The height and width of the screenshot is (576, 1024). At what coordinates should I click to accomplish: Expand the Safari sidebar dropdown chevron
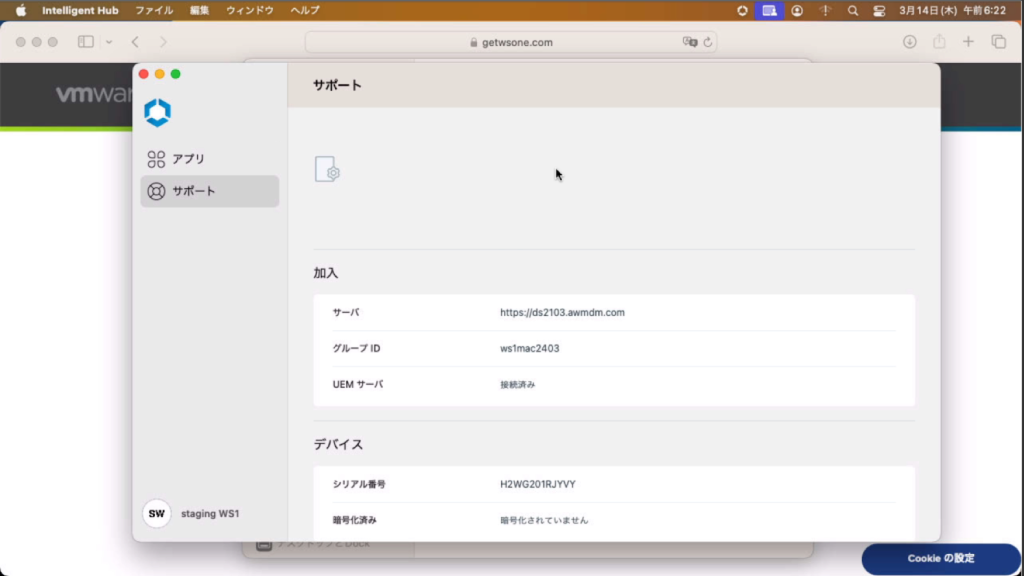(109, 42)
